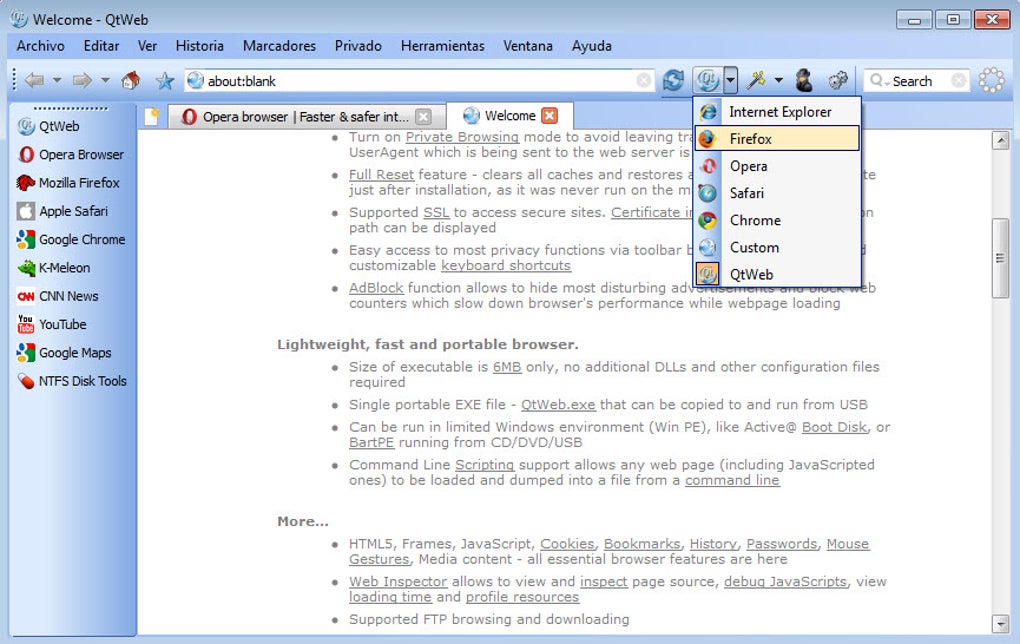Screen dimensions: 1020x644
Task: Open YouTube sidebar bookmark
Action: coord(51,324)
